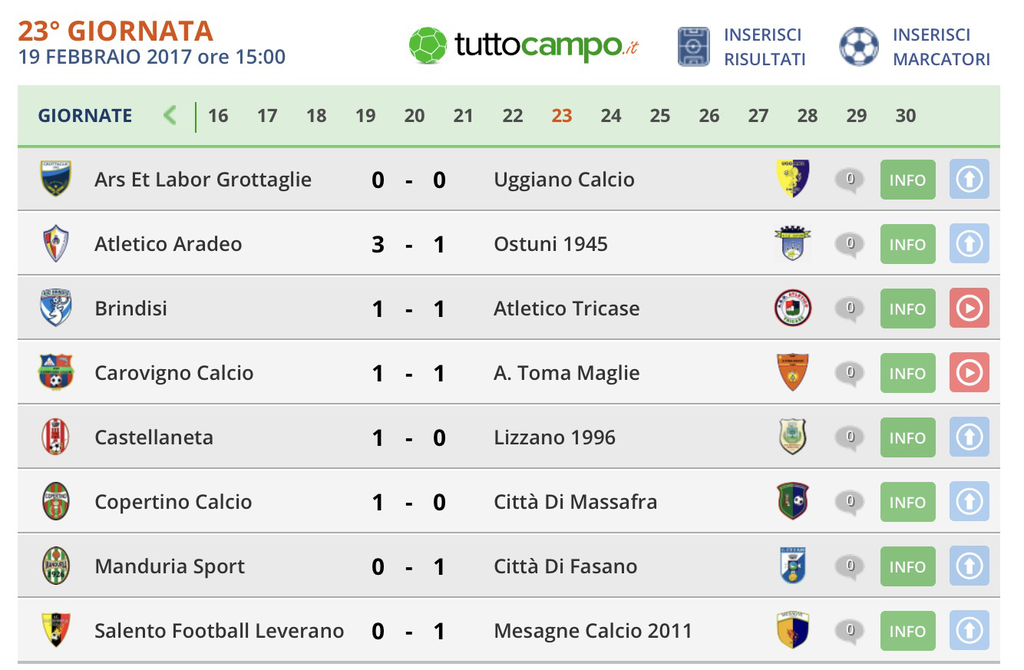Click the tuttocampo.it logo
This screenshot has height=670, width=1024.
(x=524, y=45)
